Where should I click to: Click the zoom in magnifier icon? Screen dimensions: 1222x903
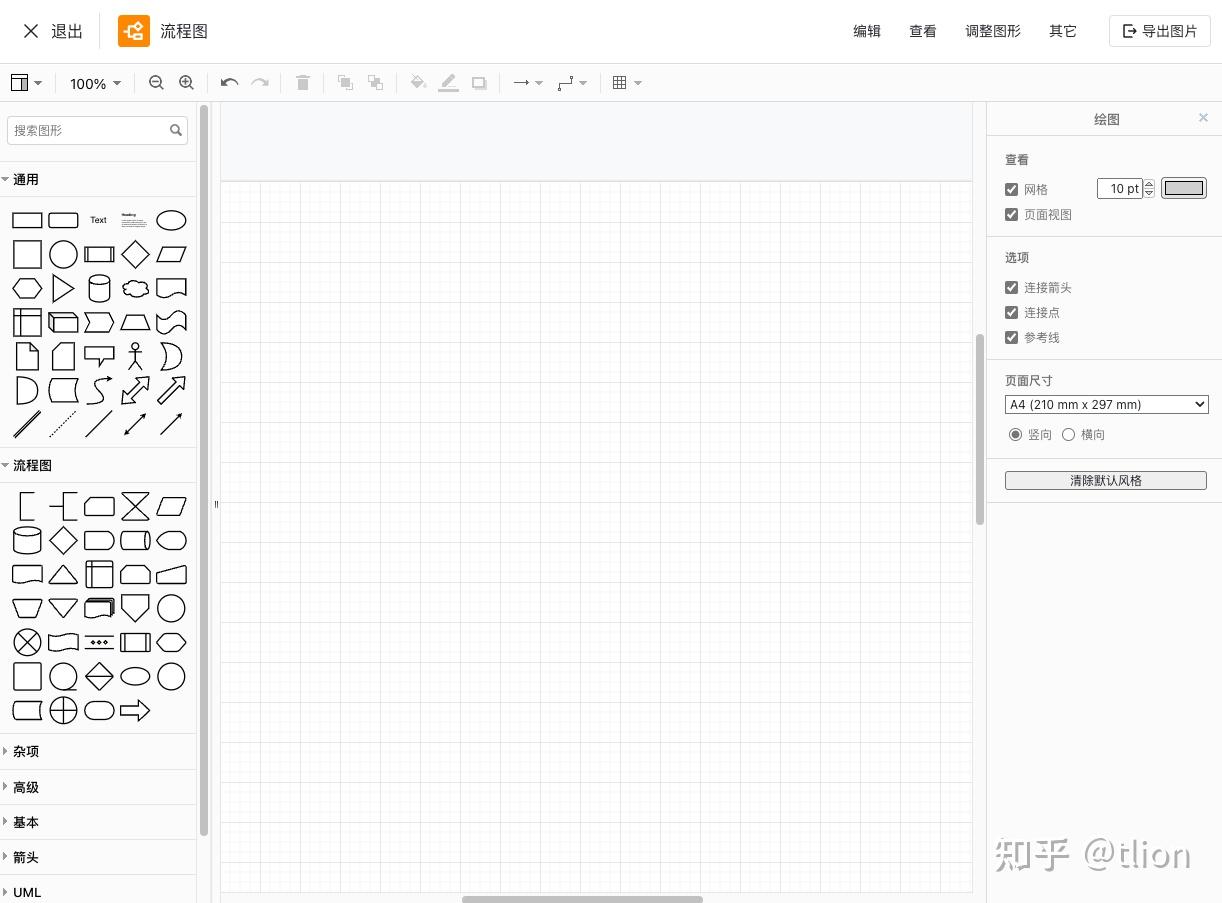pos(186,83)
